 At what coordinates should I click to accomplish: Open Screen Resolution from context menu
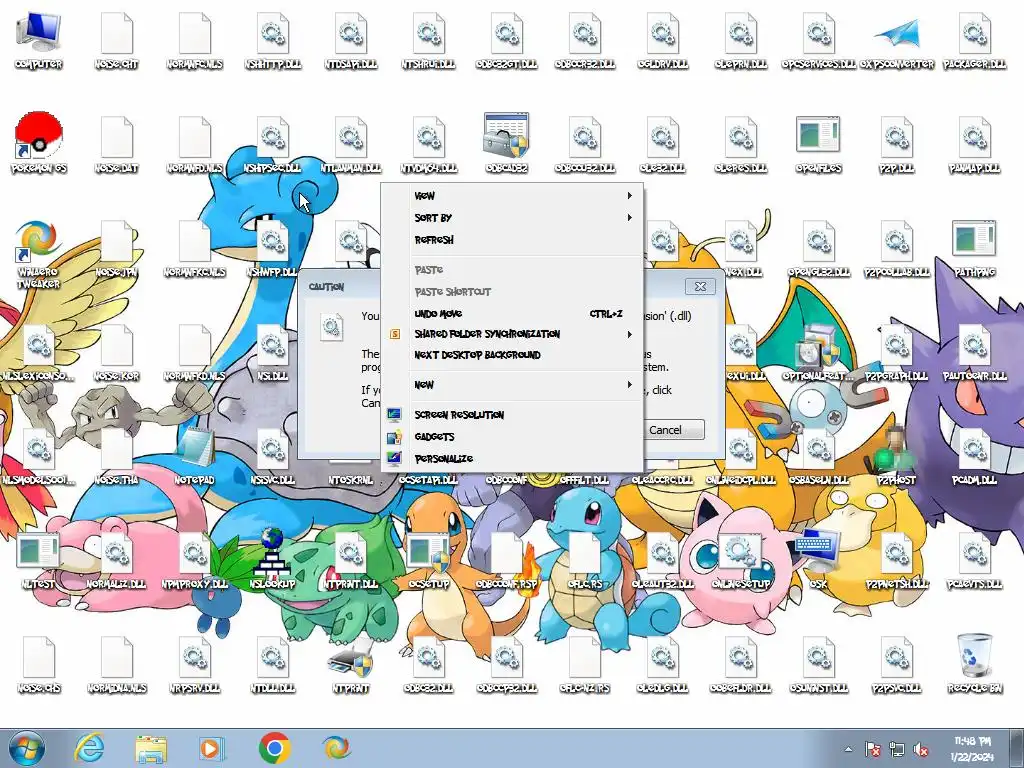coord(512,415)
